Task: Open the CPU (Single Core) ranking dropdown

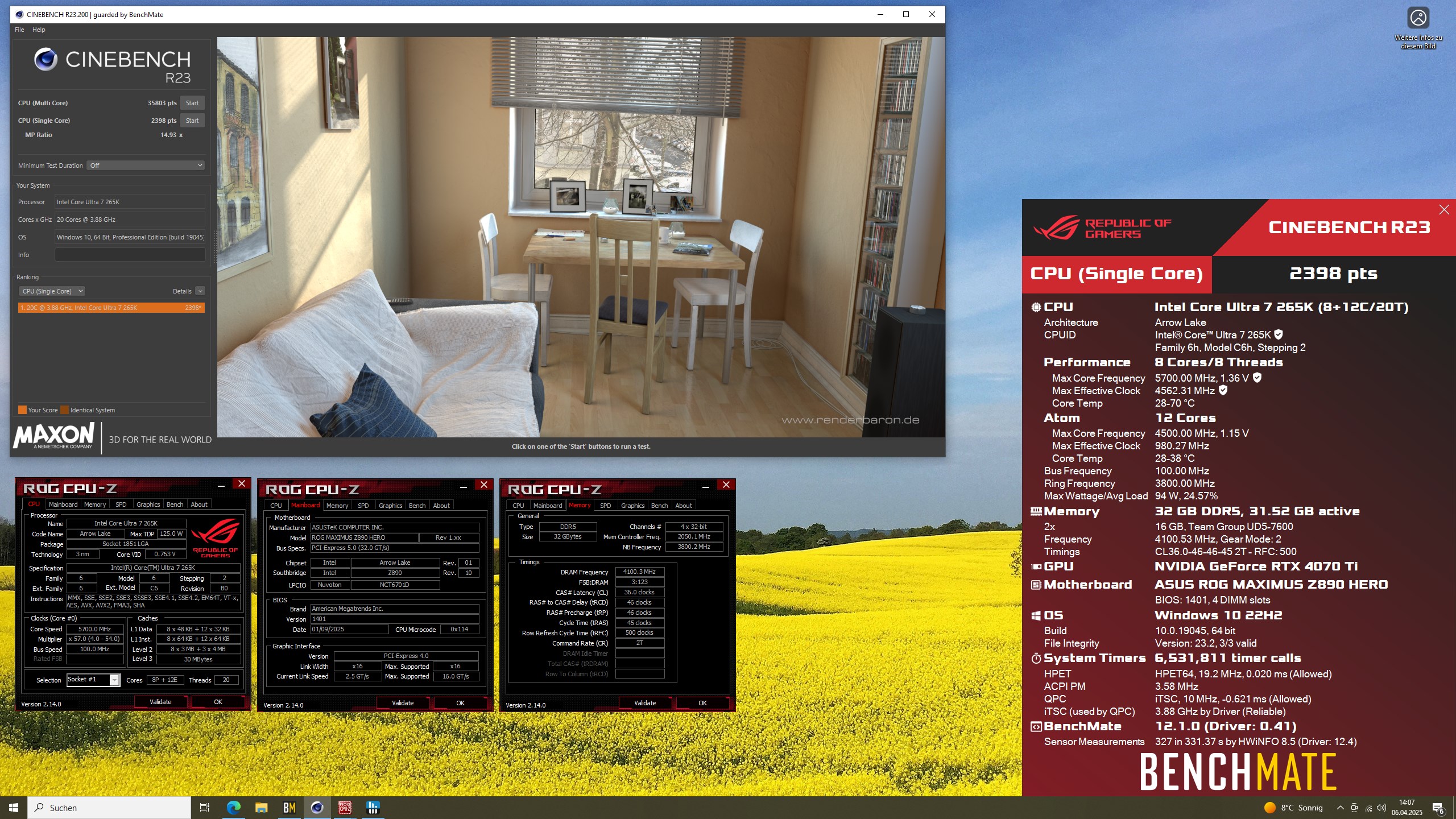Action: (x=52, y=291)
